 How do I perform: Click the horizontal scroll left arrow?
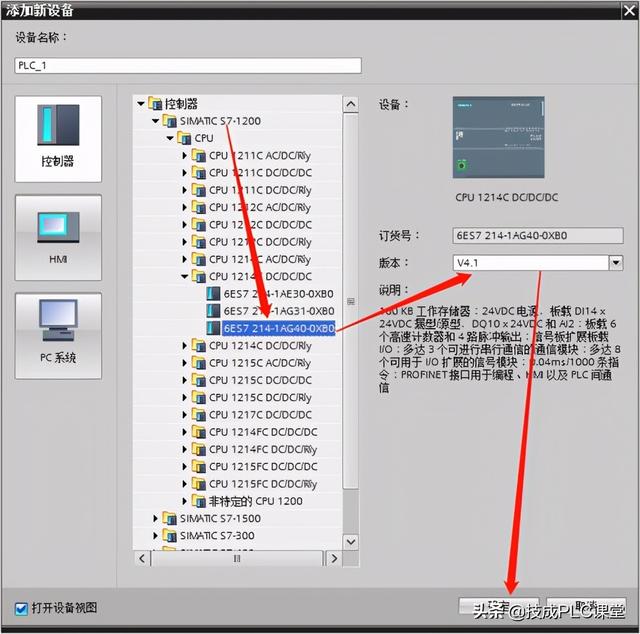pyautogui.click(x=142, y=558)
